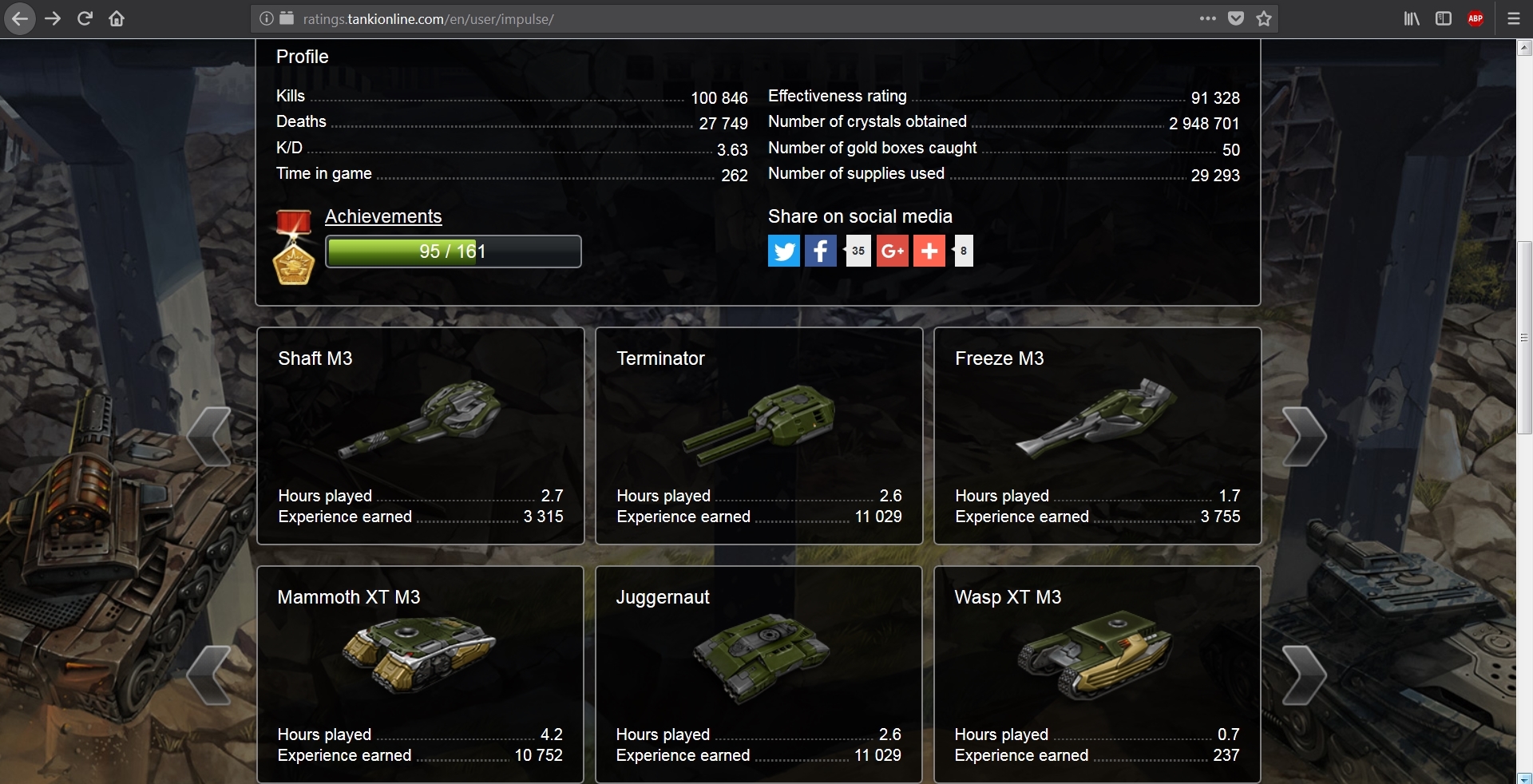
Task: Share profile on Twitter
Action: pyautogui.click(x=784, y=251)
